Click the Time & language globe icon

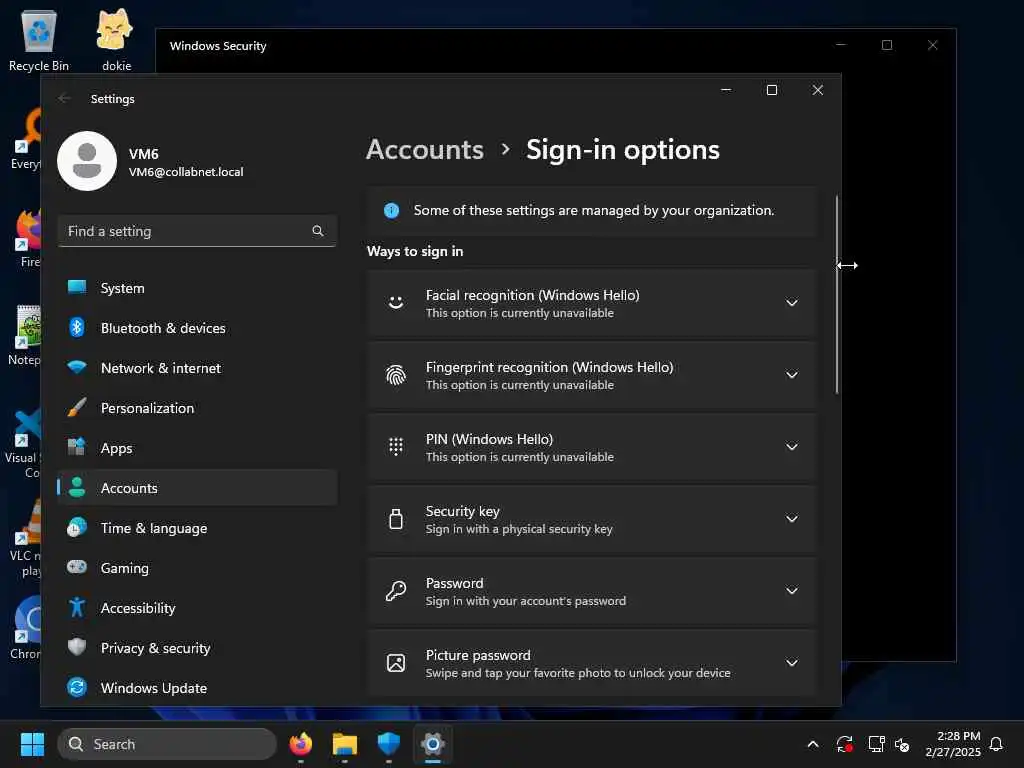pos(77,527)
